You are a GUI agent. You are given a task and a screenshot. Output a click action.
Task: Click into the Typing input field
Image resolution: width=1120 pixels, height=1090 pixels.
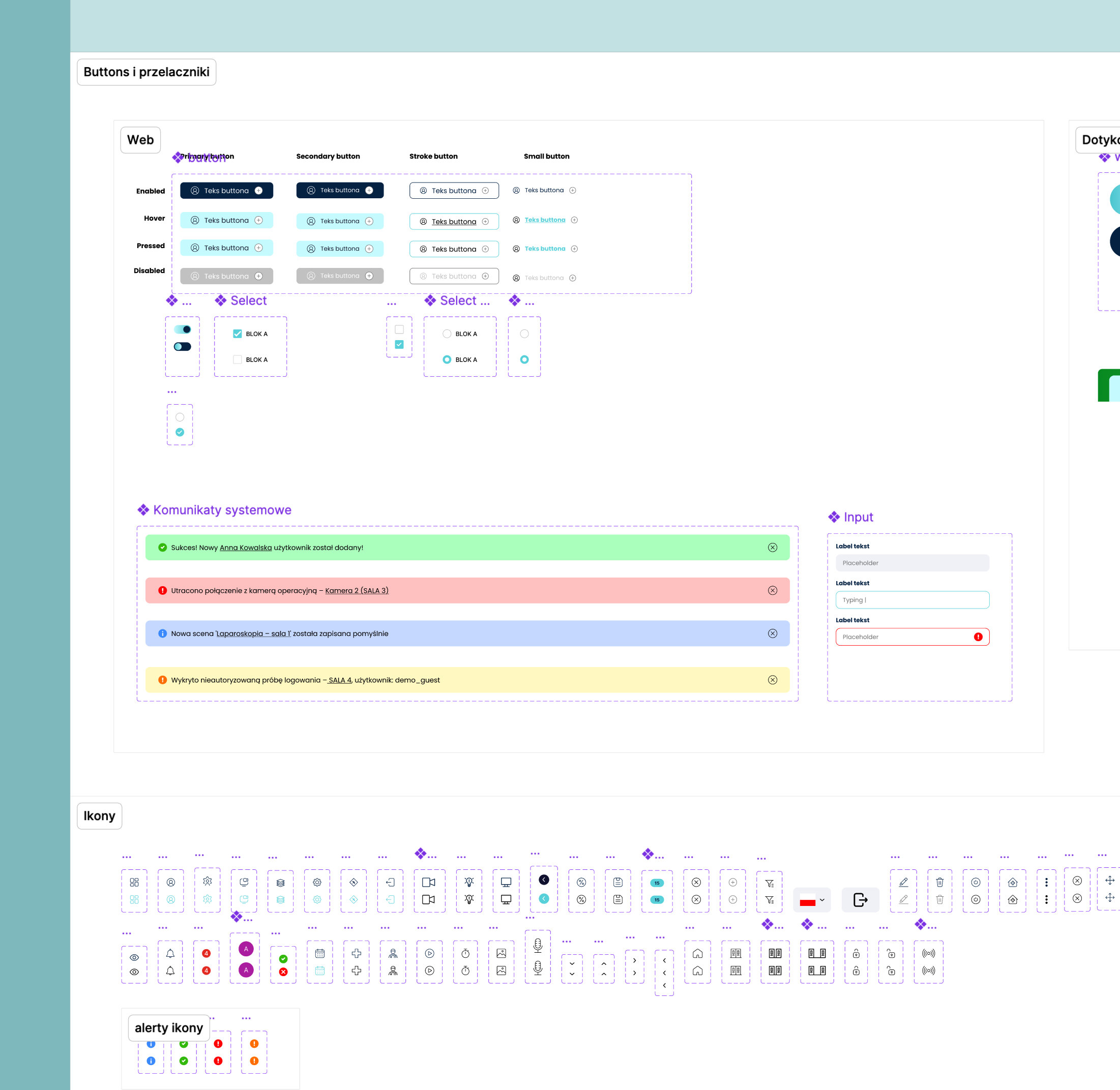tap(912, 600)
